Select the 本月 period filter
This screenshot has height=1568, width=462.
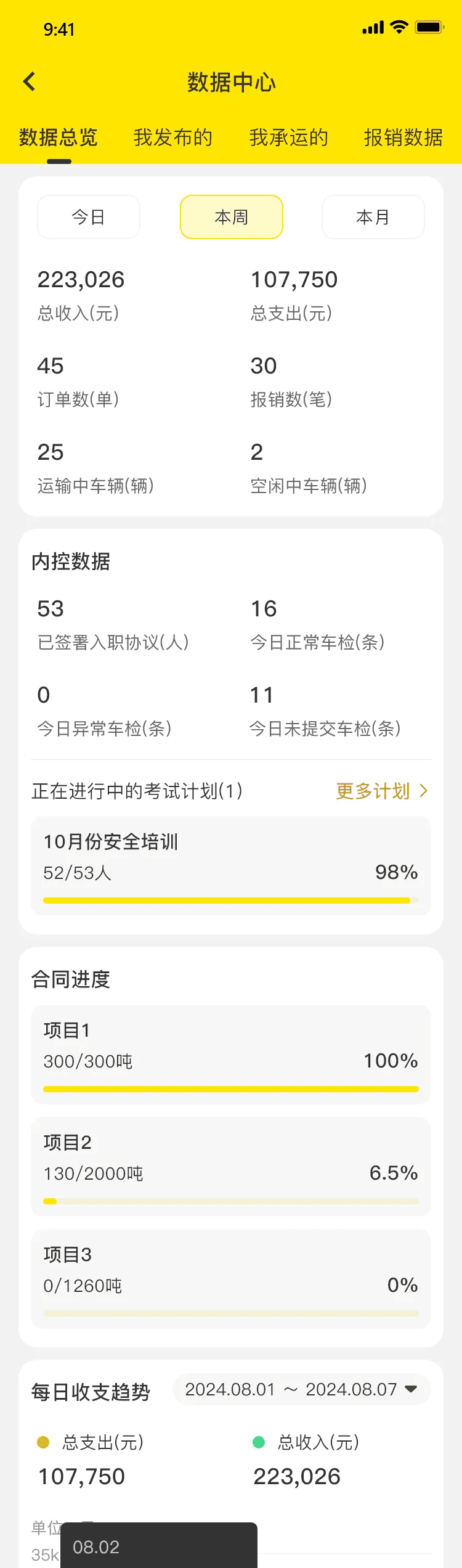373,217
